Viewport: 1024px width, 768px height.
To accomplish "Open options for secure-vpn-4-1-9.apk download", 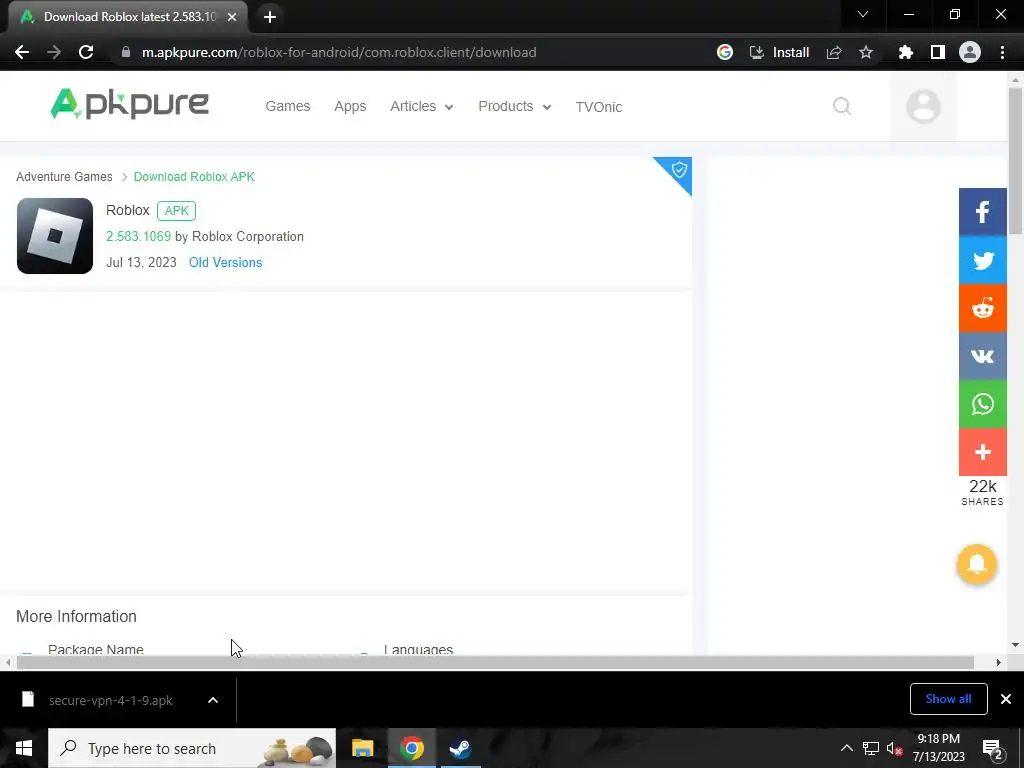I will point(213,700).
